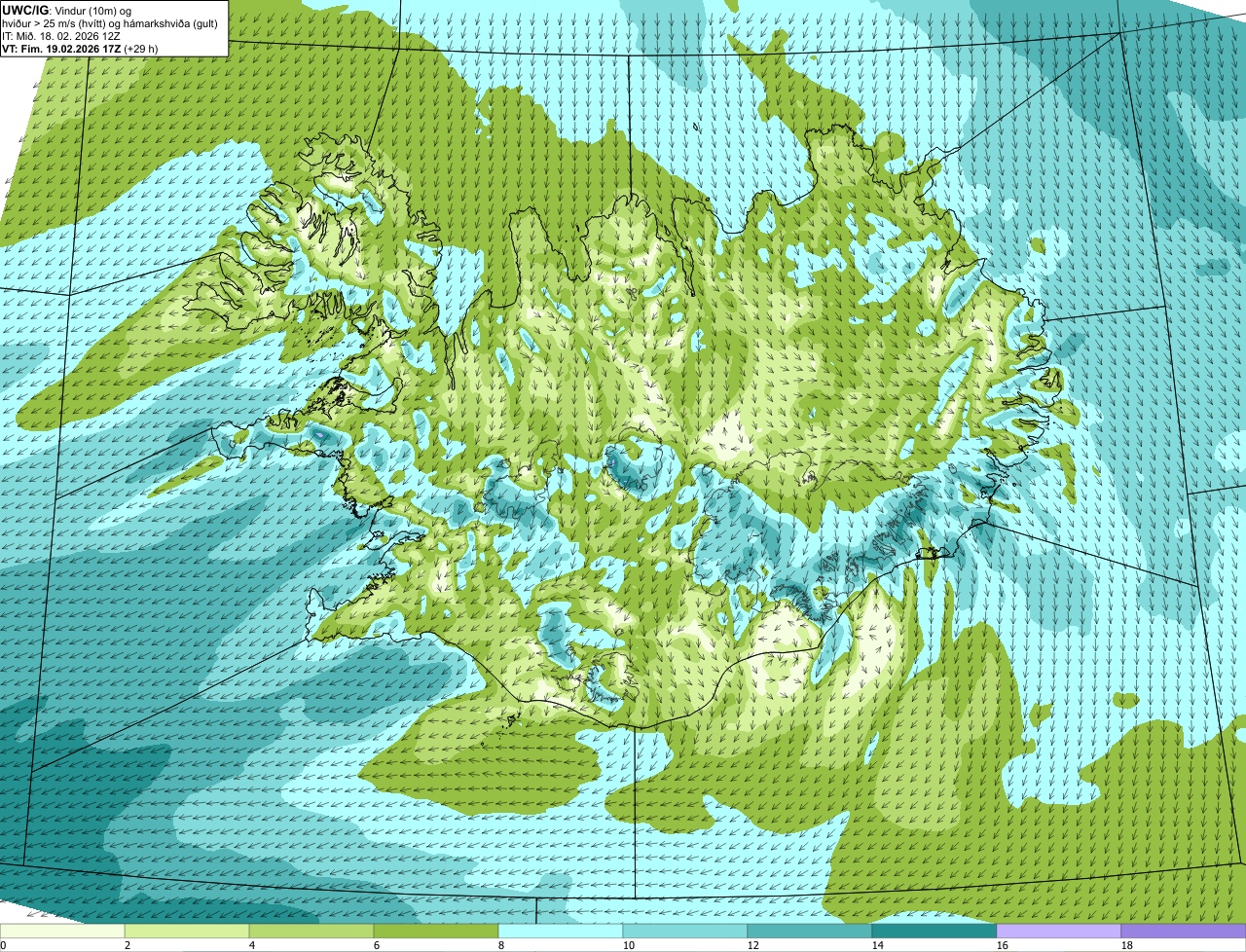Click the above-18 m/s purple legend swatch
The width and height of the screenshot is (1246, 952).
click(1184, 932)
